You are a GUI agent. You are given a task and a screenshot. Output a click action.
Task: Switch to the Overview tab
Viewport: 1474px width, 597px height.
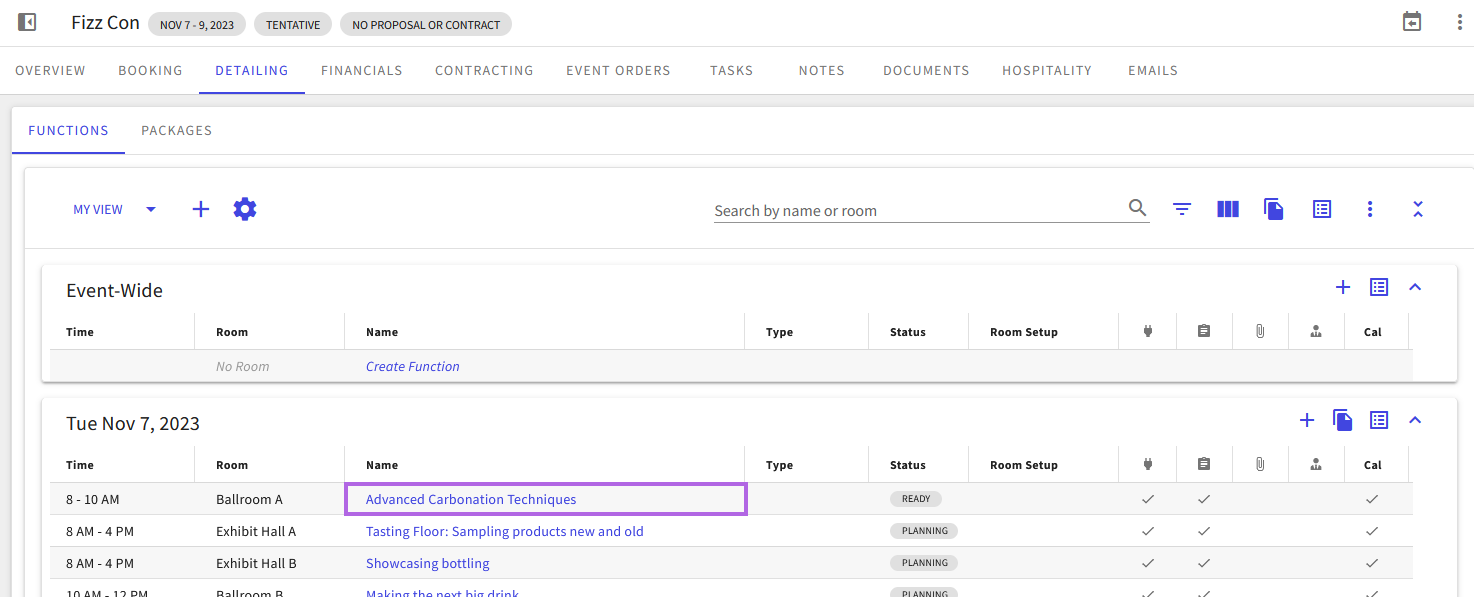tap(50, 71)
